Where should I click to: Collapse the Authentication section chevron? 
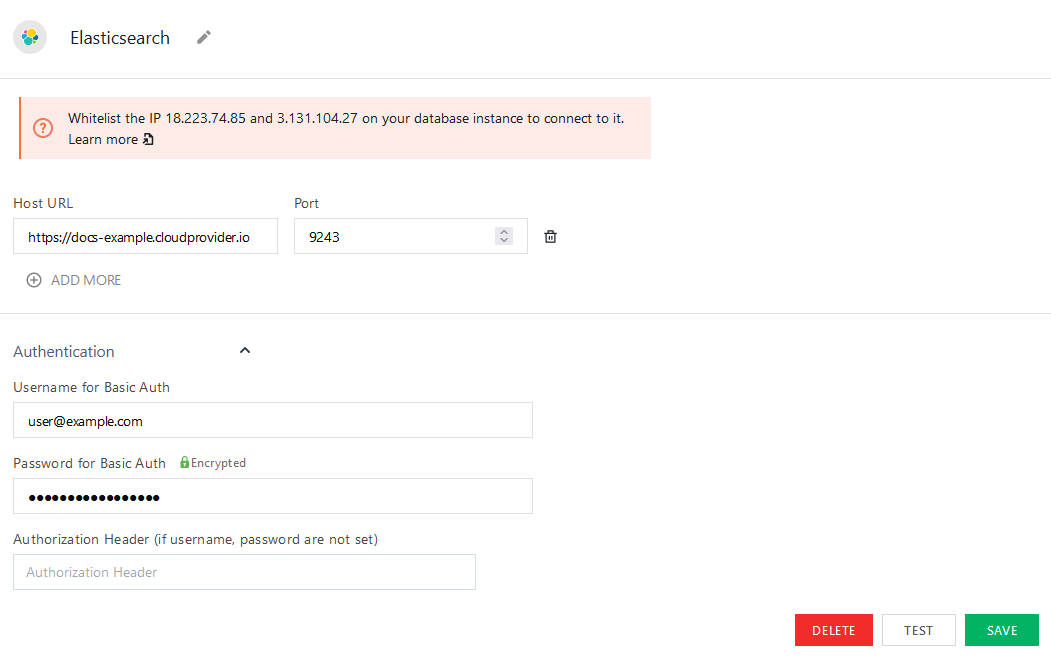244,350
